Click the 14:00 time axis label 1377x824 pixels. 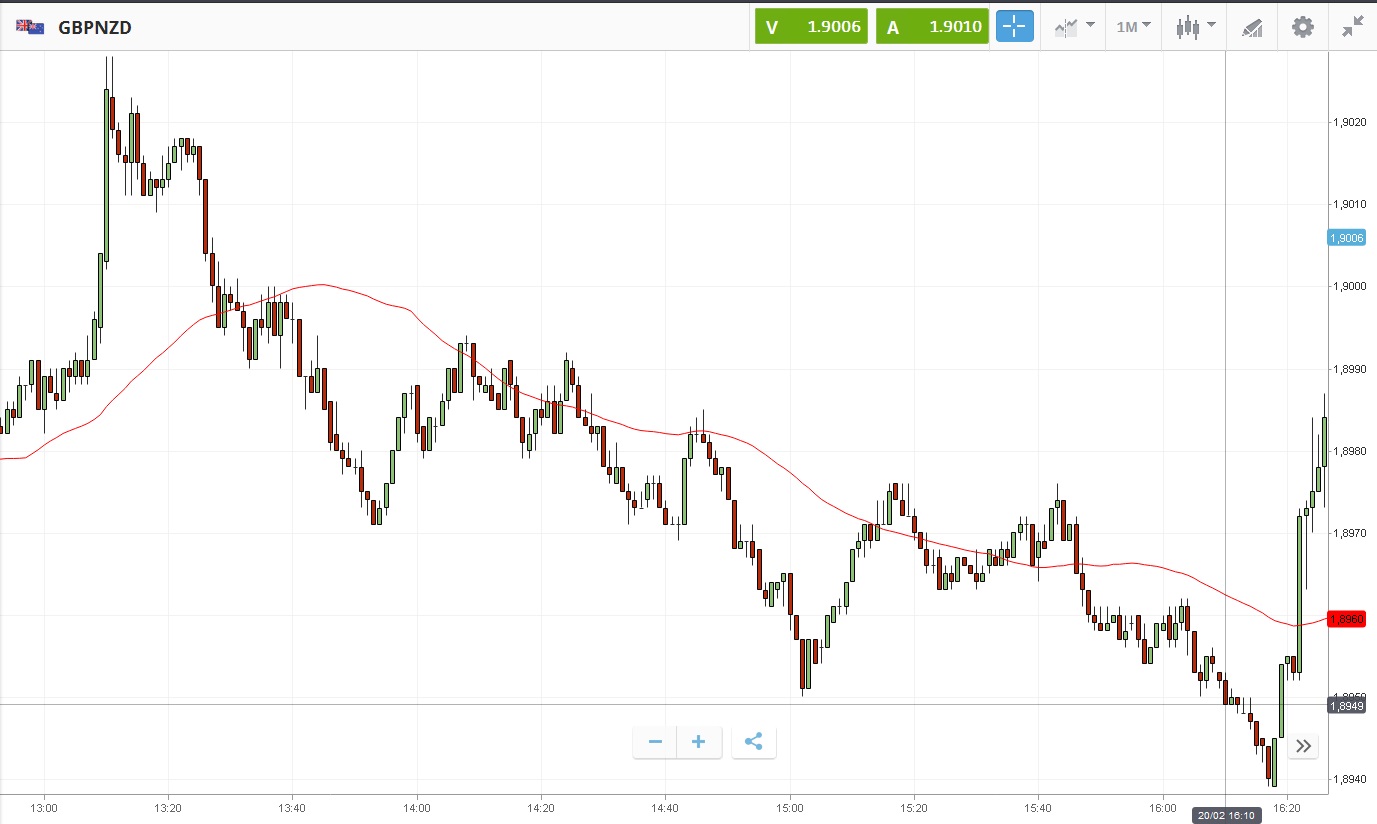click(x=417, y=808)
